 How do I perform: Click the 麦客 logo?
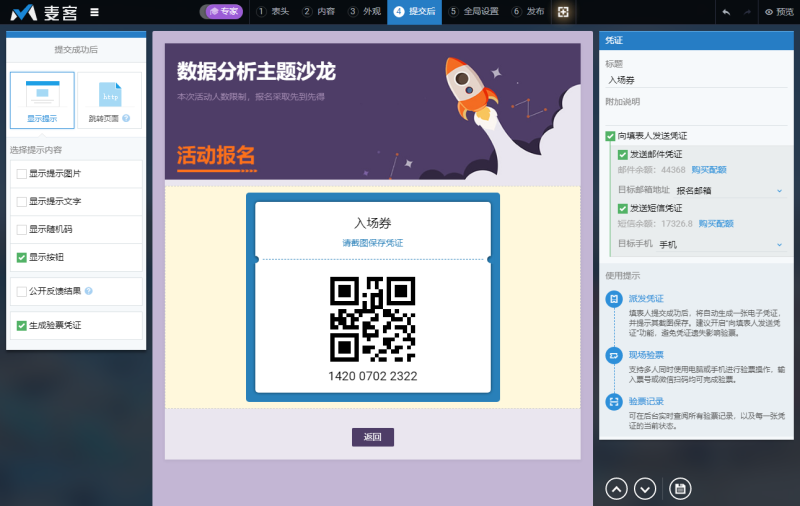(x=44, y=12)
